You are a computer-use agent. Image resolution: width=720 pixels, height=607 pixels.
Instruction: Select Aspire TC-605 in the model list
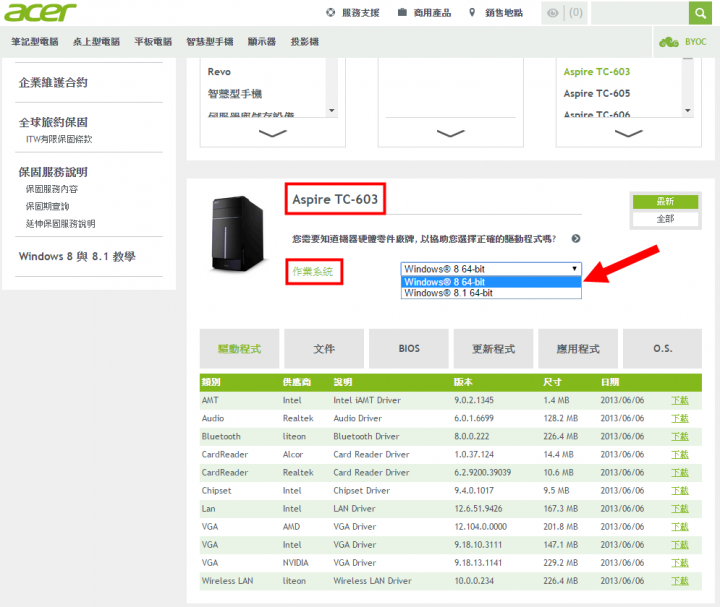point(596,94)
